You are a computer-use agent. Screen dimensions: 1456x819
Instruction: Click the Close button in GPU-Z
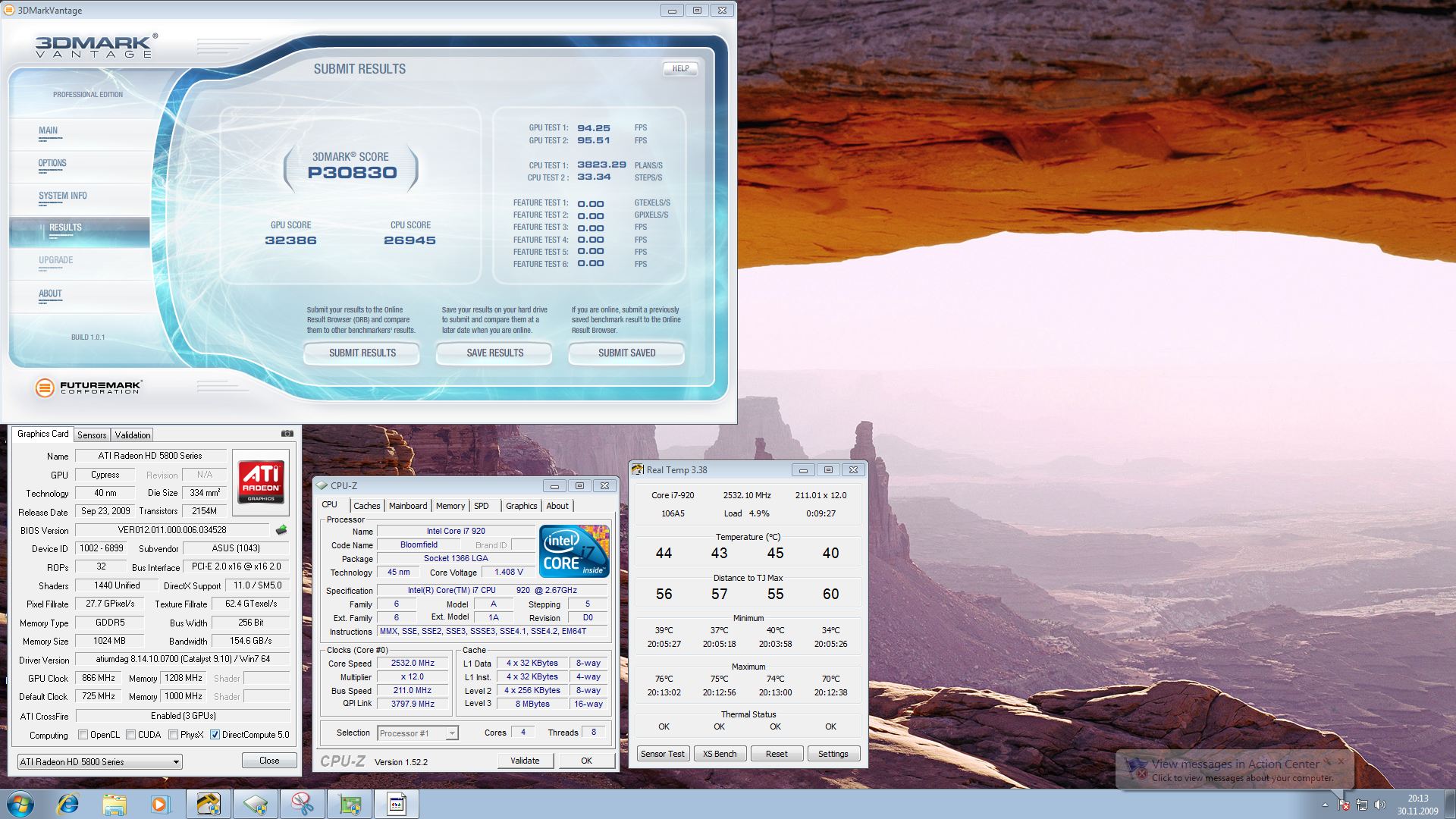tap(269, 761)
